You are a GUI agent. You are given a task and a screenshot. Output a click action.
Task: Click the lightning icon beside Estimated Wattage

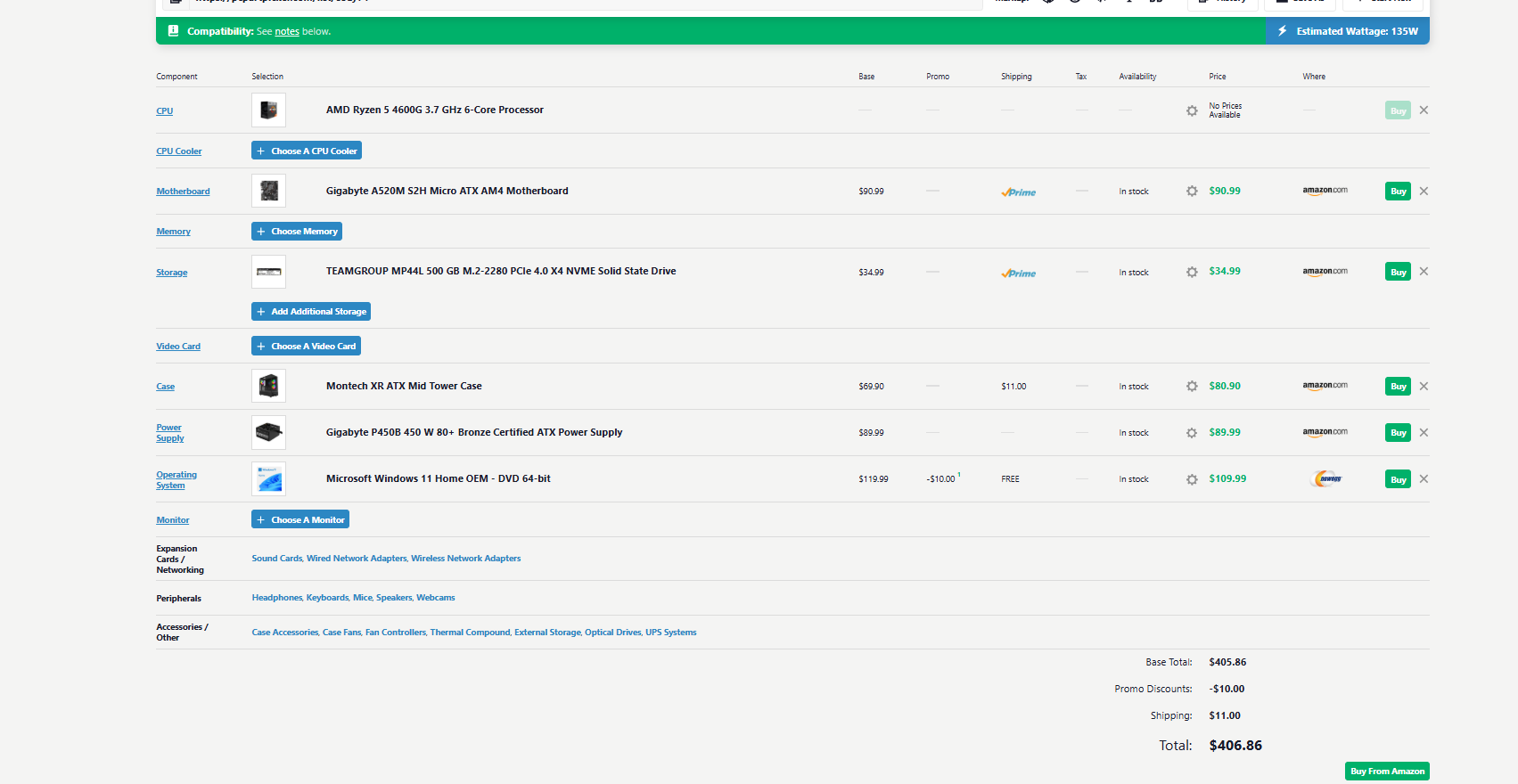pyautogui.click(x=1282, y=31)
